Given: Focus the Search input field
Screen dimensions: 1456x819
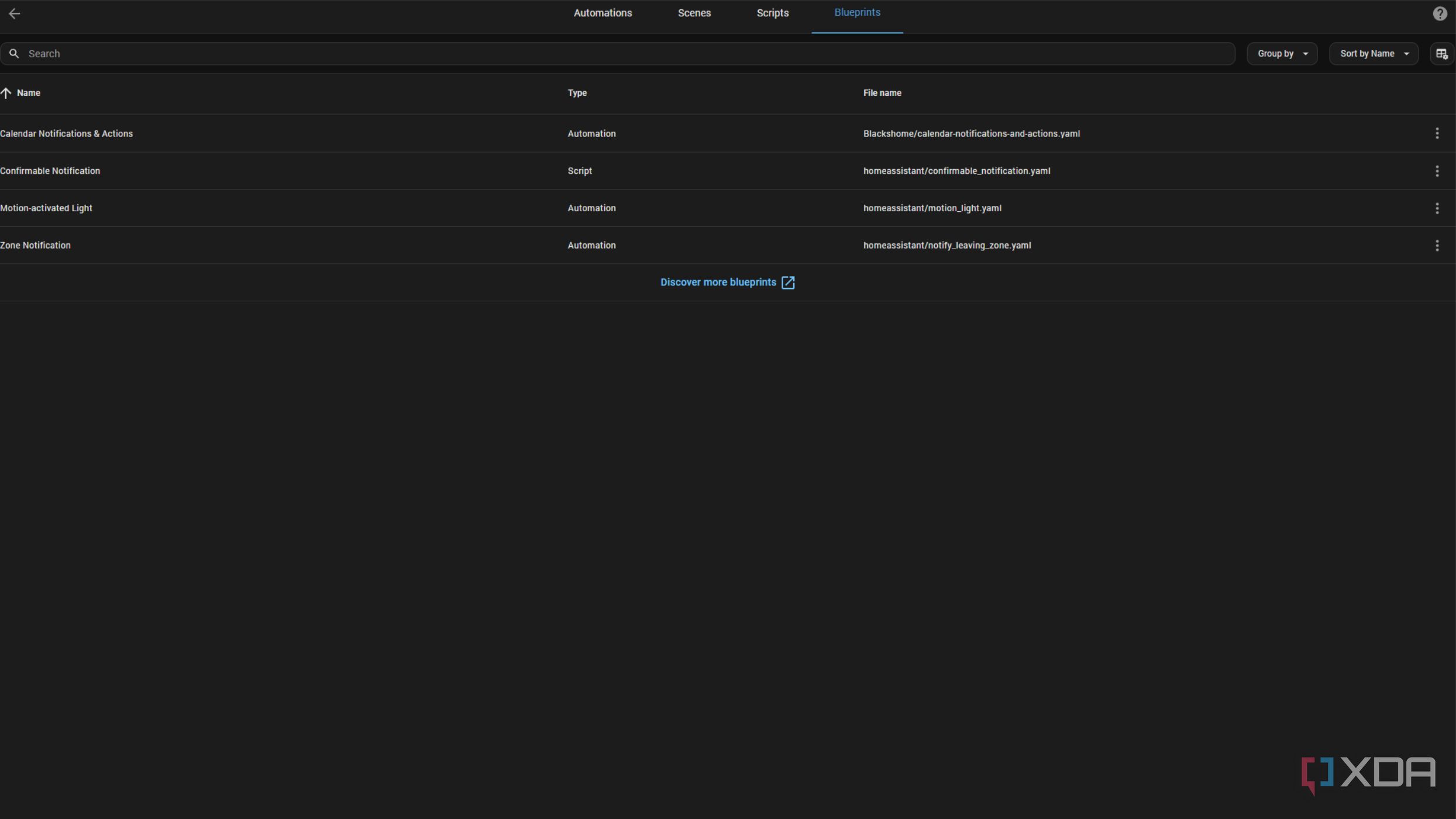Looking at the screenshot, I should click(x=618, y=54).
